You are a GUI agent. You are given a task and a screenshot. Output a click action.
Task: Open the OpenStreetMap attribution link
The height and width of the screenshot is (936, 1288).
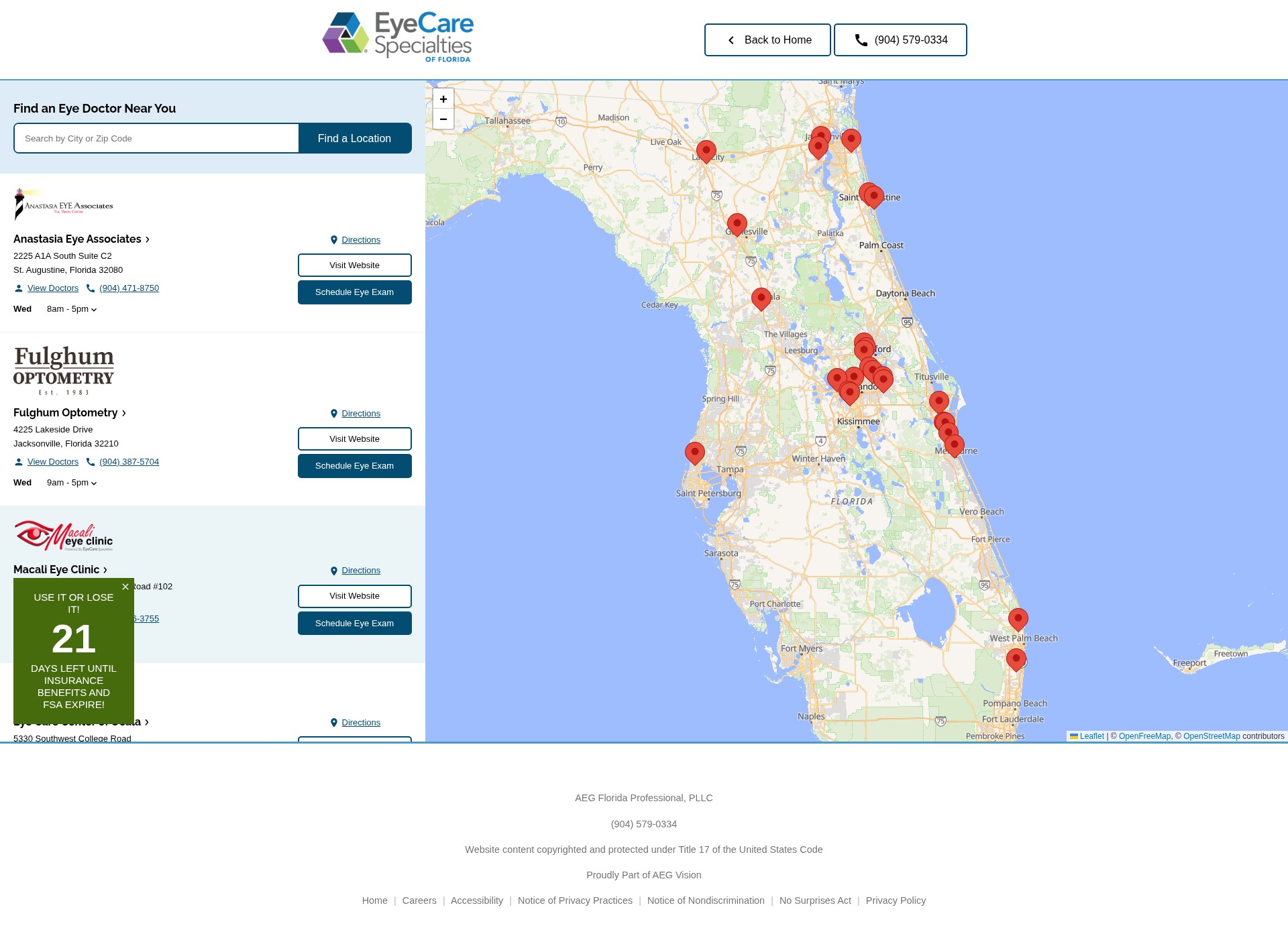[1212, 736]
